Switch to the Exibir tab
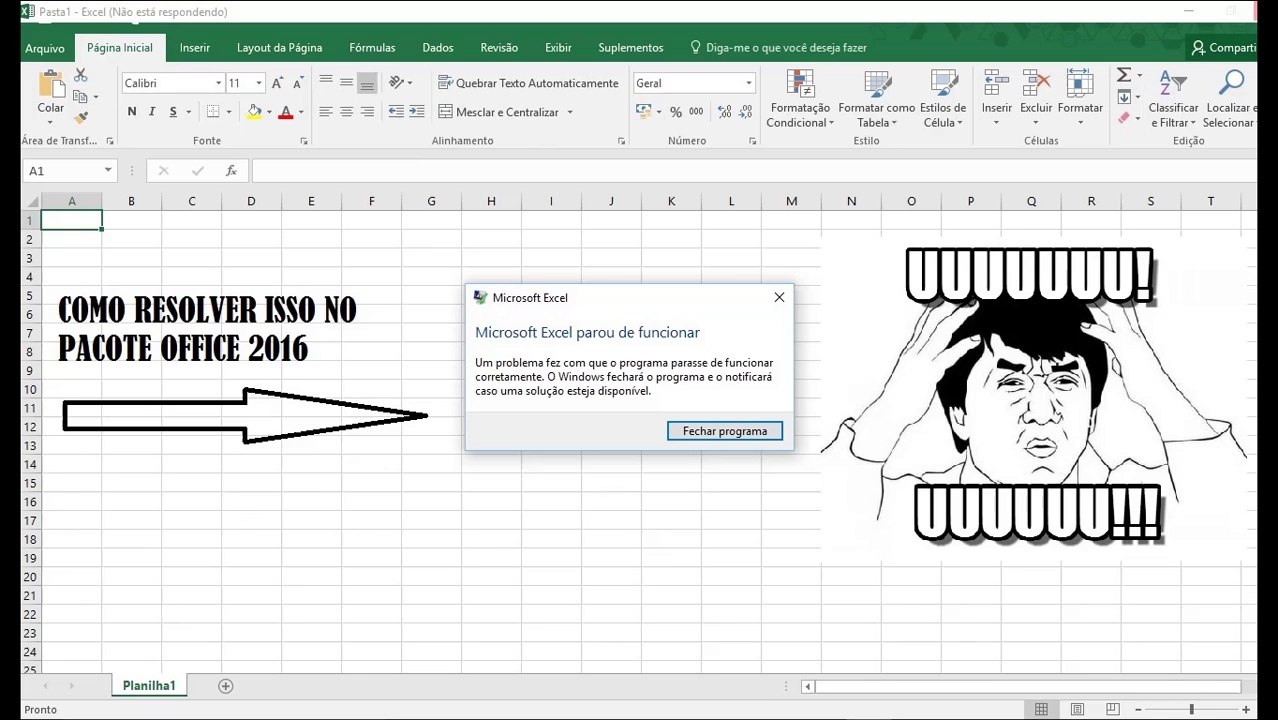1278x720 pixels. 558,47
